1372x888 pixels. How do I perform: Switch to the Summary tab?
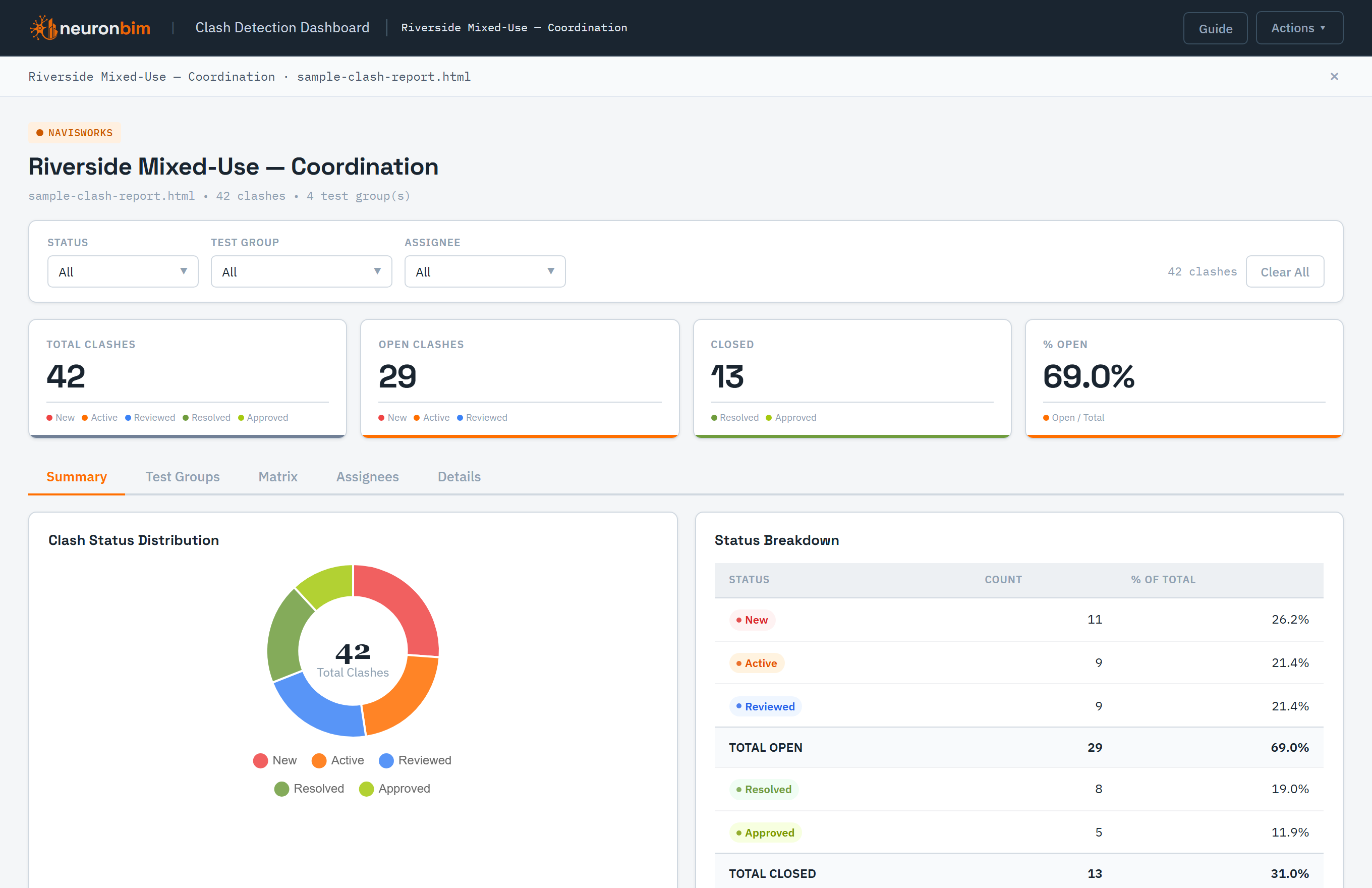pos(77,477)
